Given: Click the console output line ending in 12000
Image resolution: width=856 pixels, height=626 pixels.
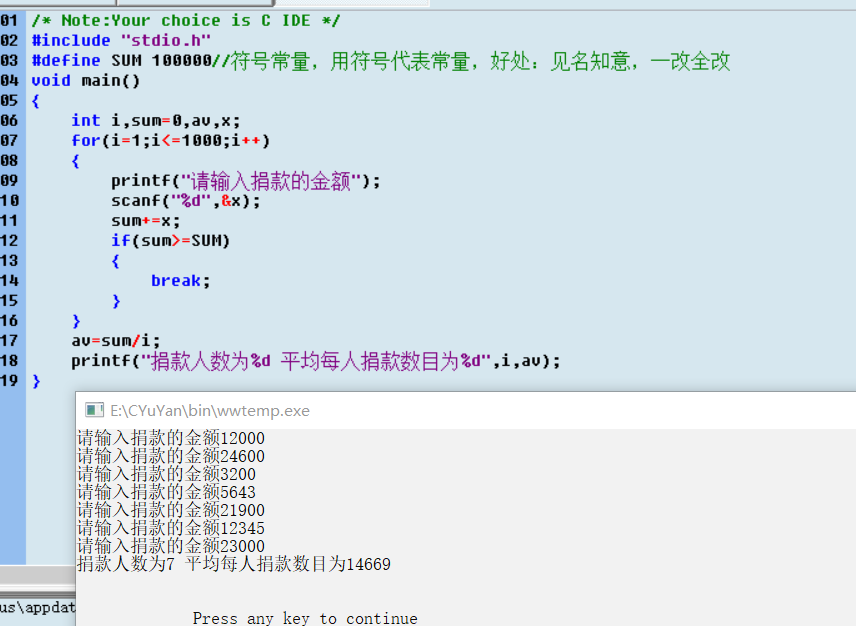Looking at the screenshot, I should [x=171, y=438].
